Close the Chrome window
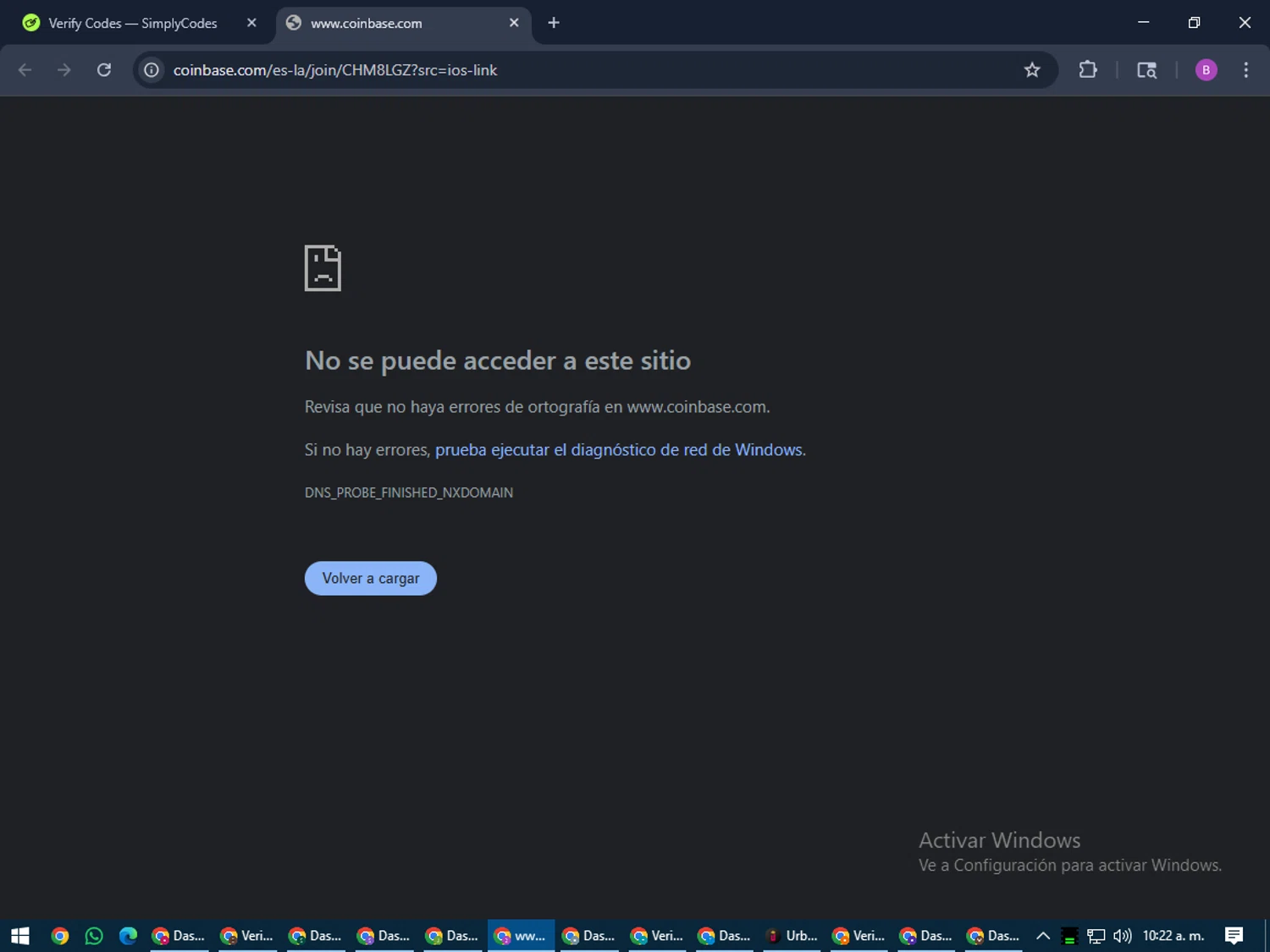The width and height of the screenshot is (1270, 952). (1245, 23)
